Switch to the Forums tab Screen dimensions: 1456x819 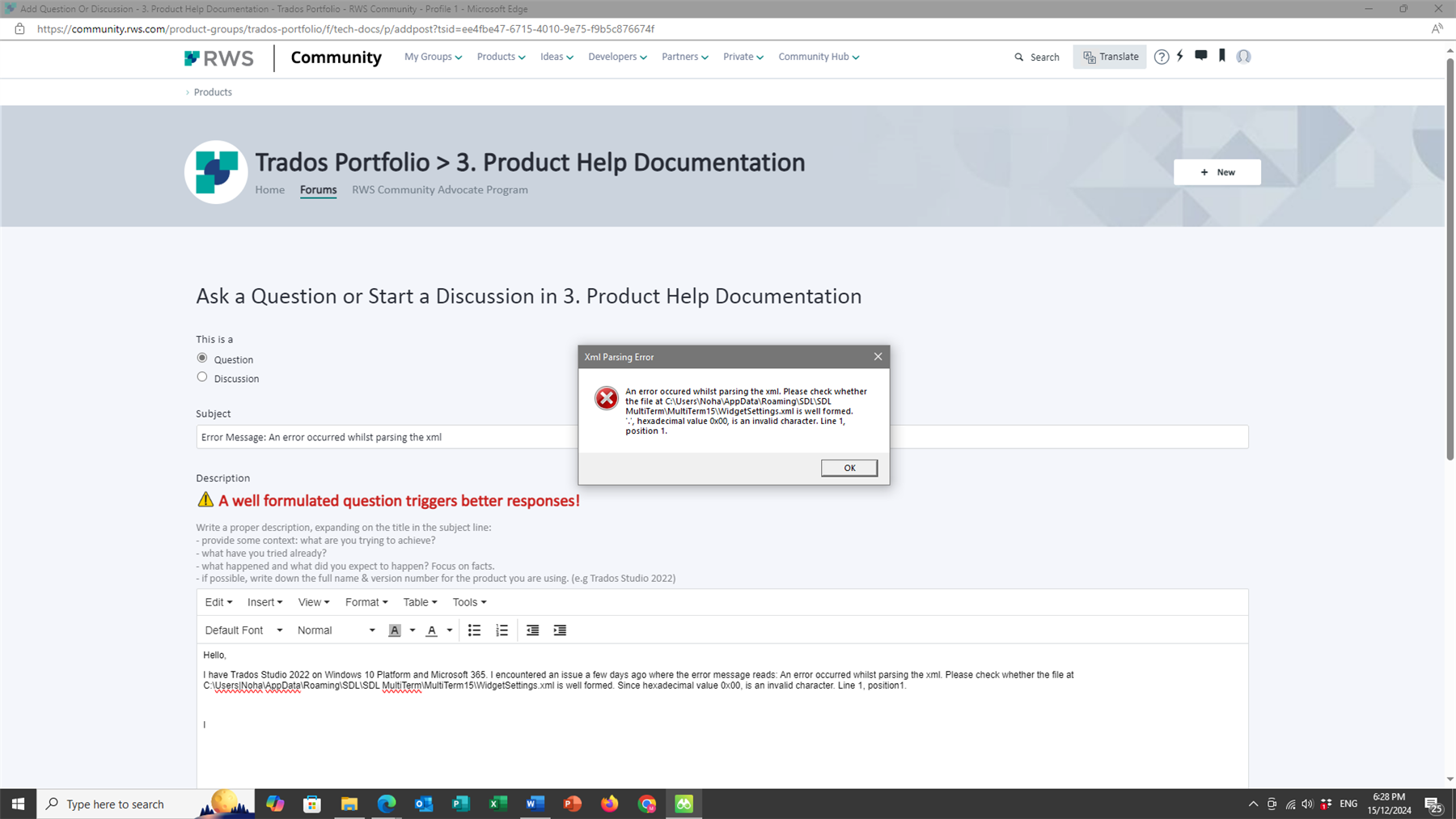(x=318, y=190)
